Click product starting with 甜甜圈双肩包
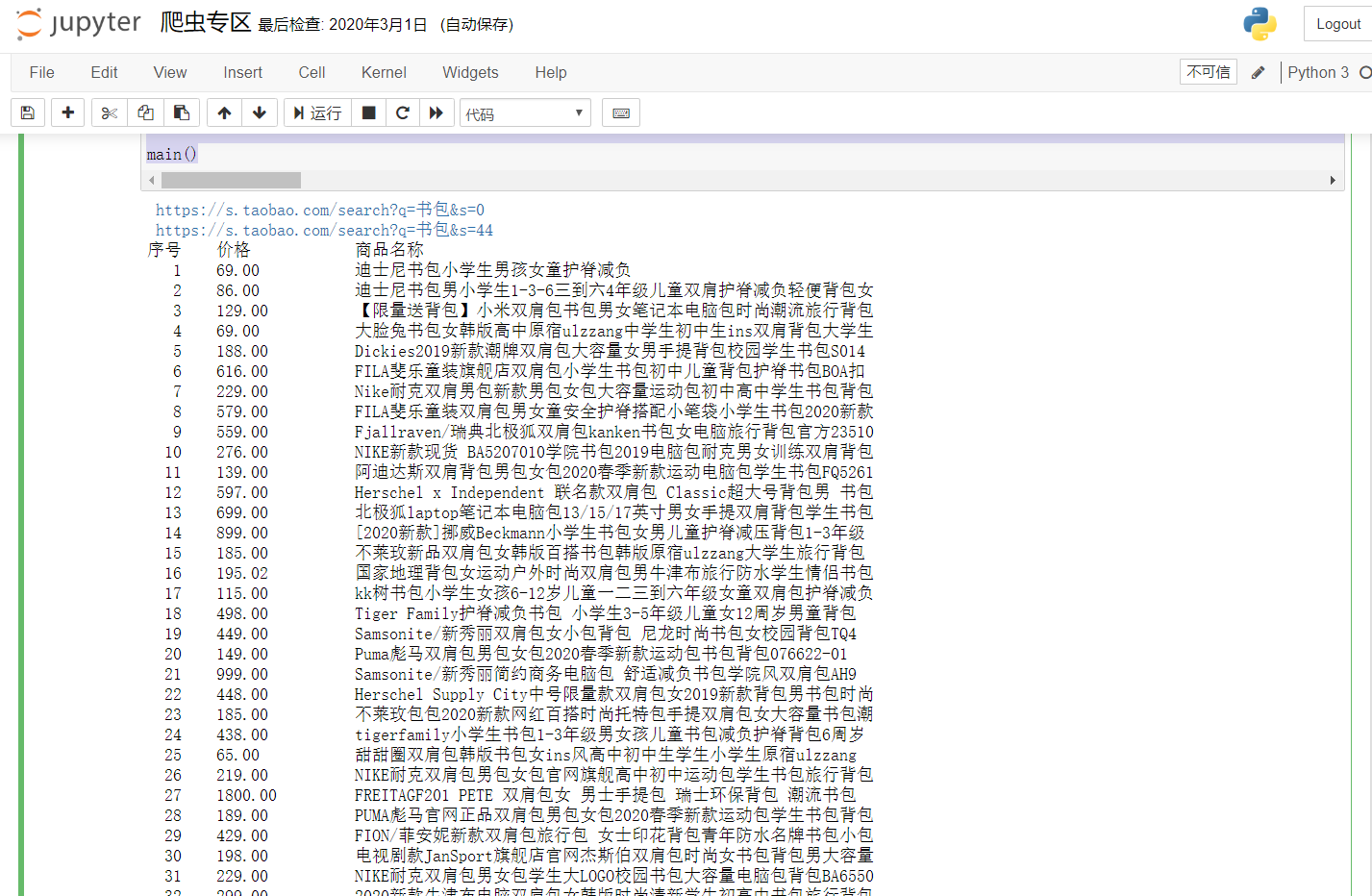Screen dimensions: 1372x896 click(605, 755)
